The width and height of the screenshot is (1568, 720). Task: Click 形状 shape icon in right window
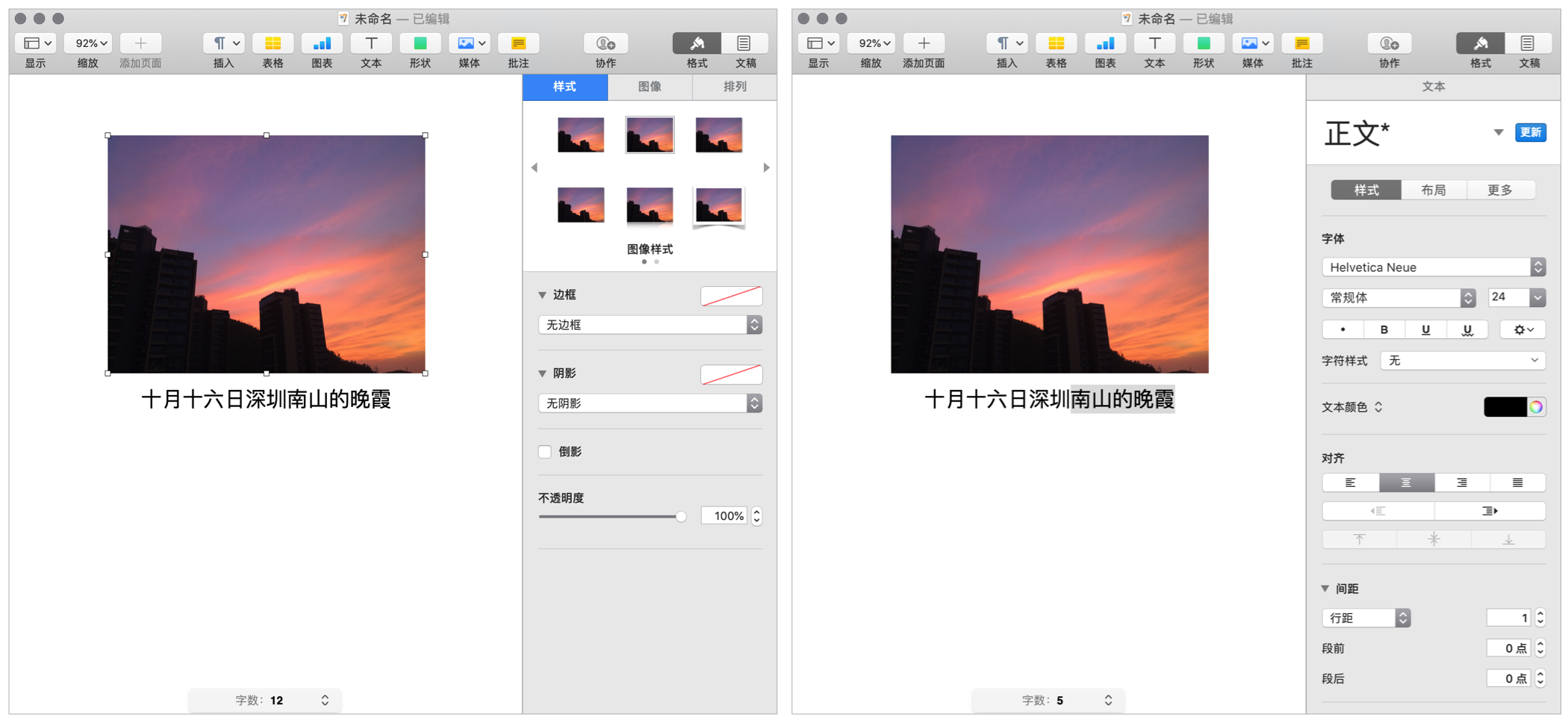pyautogui.click(x=1203, y=43)
